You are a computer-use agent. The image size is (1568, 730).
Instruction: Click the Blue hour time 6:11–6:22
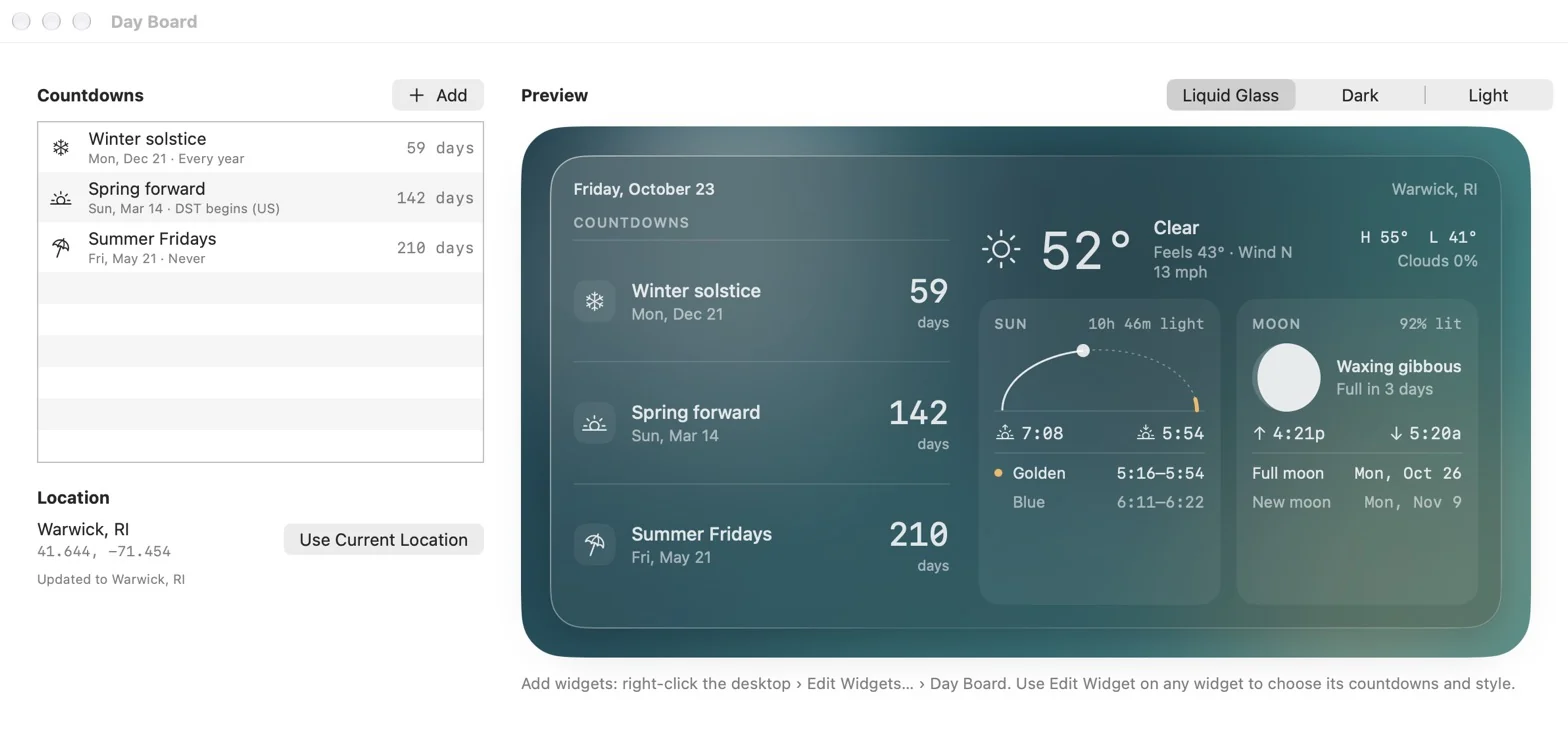point(1160,502)
